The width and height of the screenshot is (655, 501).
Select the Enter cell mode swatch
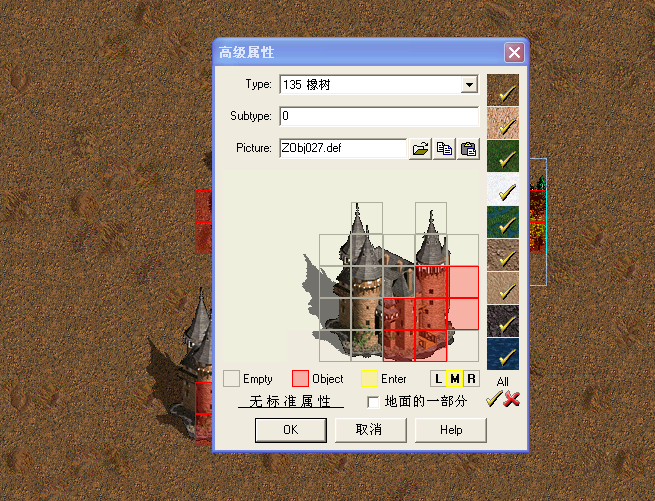click(369, 379)
